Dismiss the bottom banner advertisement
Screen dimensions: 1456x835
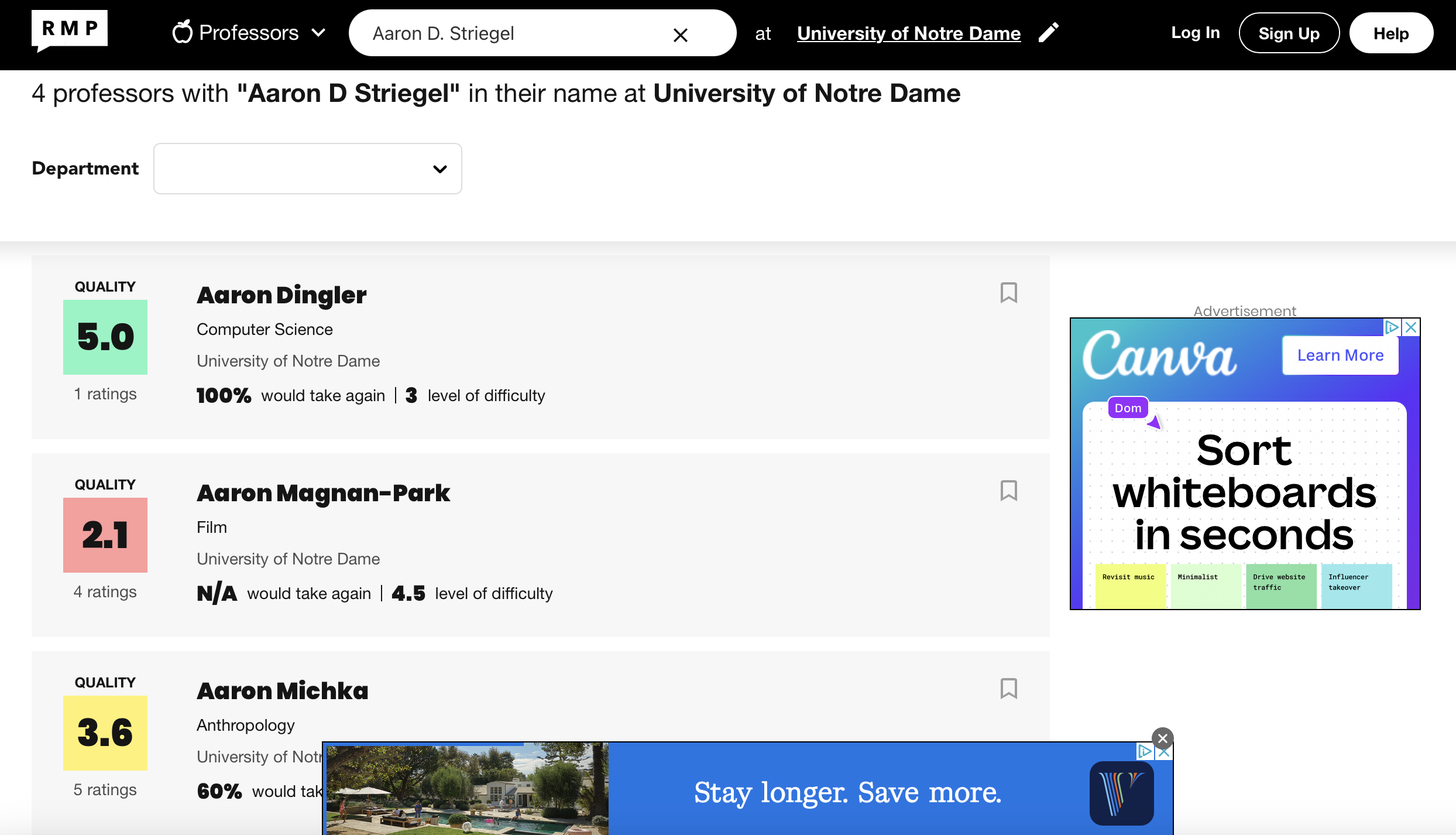coord(1161,739)
